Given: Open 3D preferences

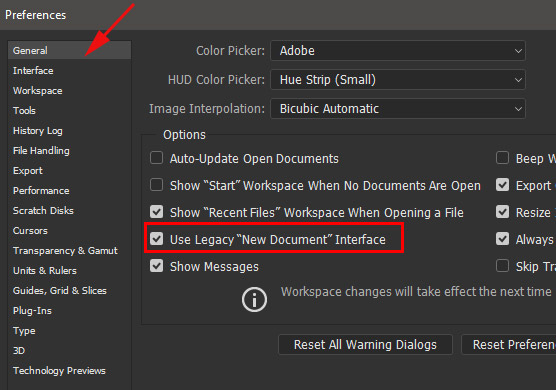Looking at the screenshot, I should coord(19,351).
